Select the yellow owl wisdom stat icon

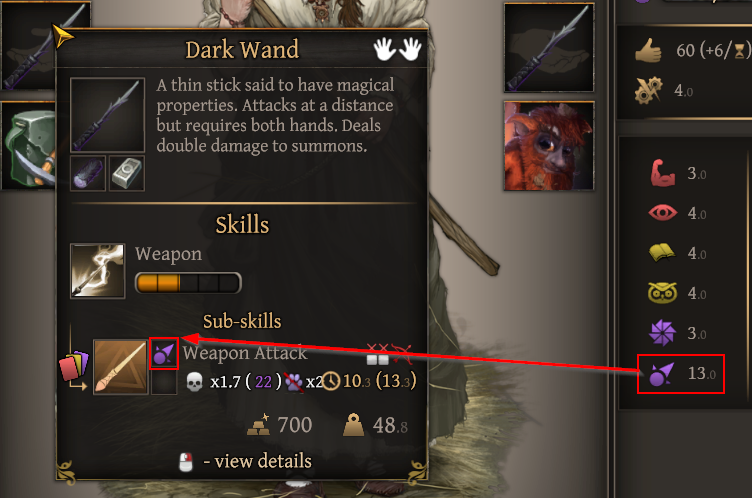(x=662, y=293)
